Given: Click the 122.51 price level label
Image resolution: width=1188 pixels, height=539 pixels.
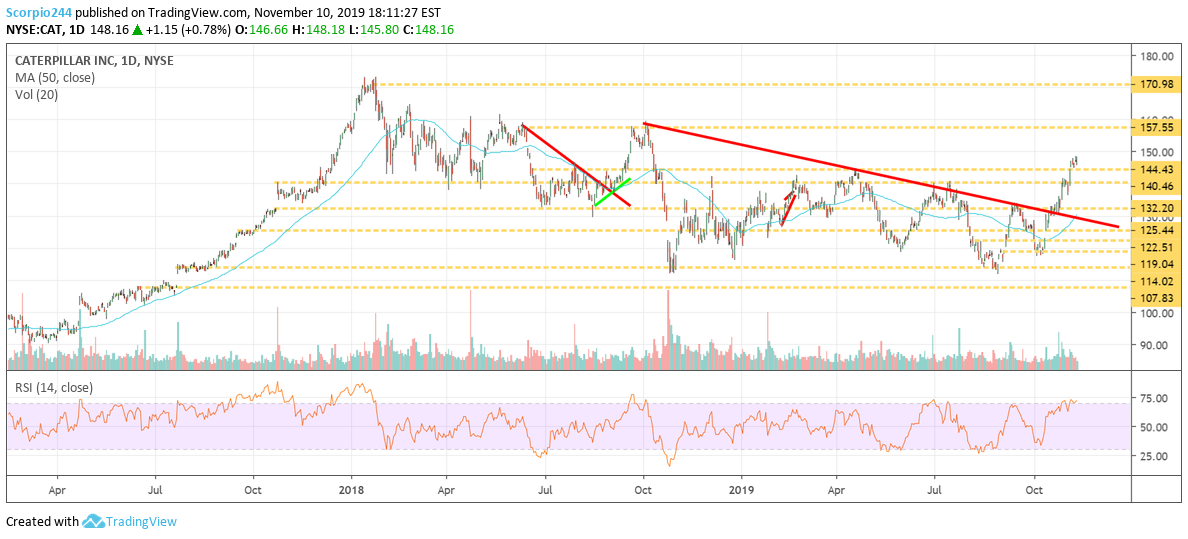Looking at the screenshot, I should [1155, 247].
